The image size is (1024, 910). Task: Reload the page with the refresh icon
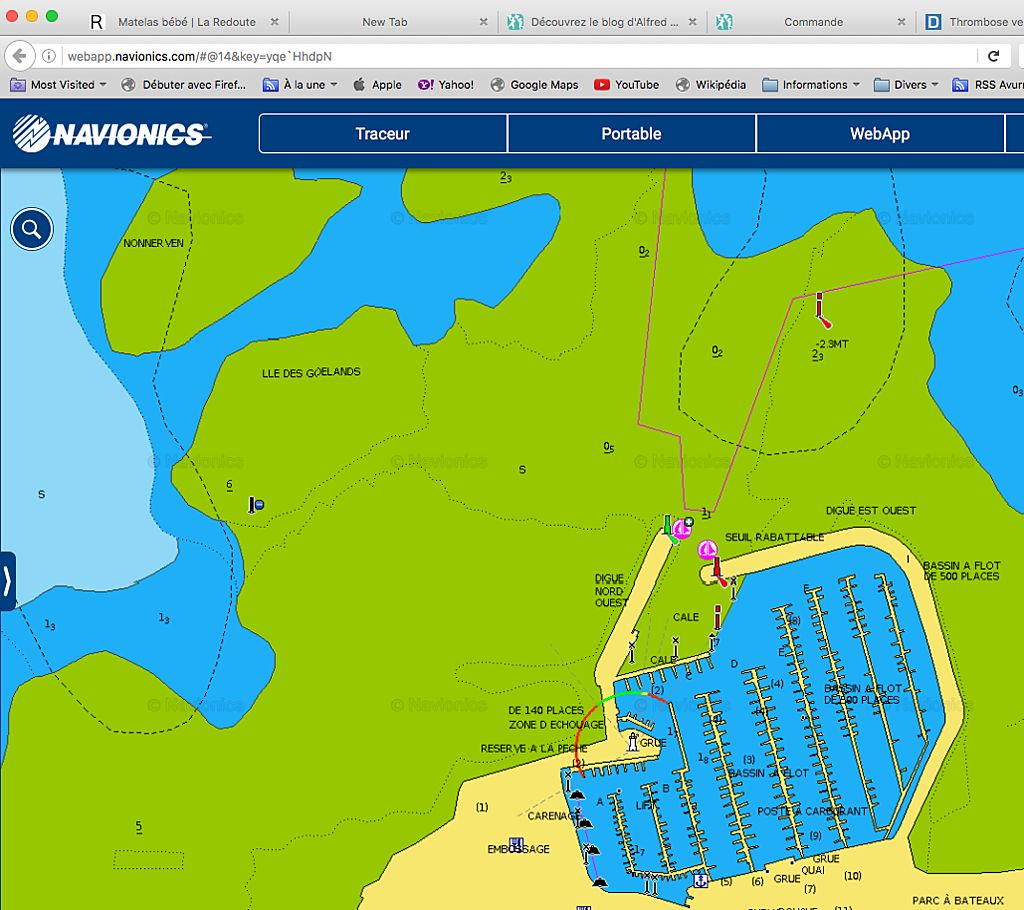(x=993, y=56)
